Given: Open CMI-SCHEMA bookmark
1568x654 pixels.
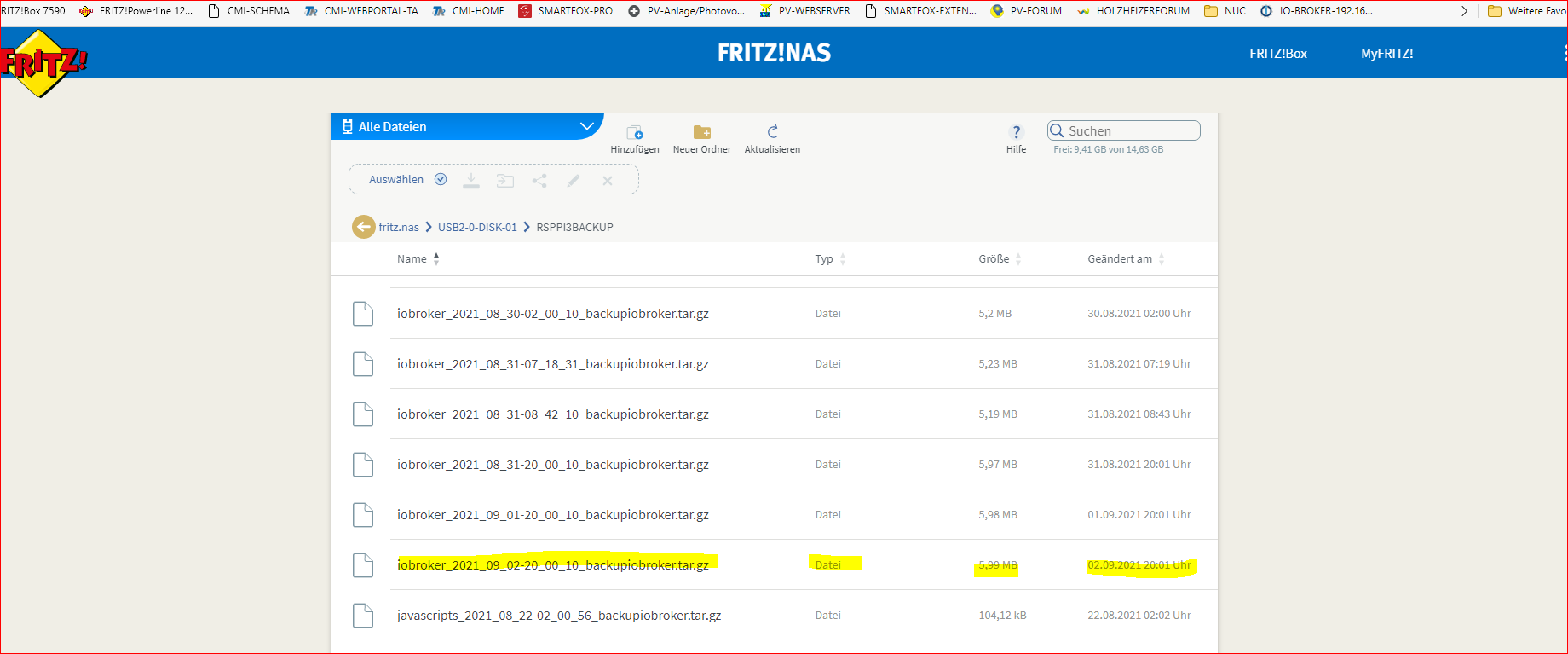Looking at the screenshot, I should [x=249, y=11].
